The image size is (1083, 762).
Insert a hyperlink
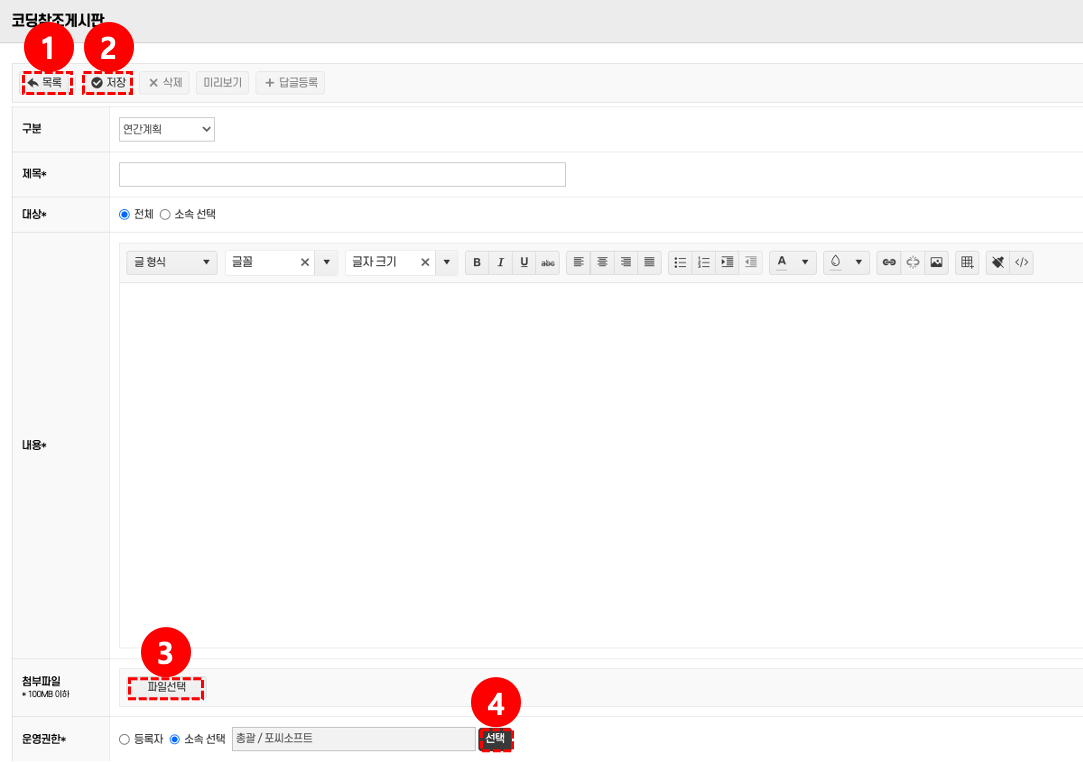coord(888,263)
